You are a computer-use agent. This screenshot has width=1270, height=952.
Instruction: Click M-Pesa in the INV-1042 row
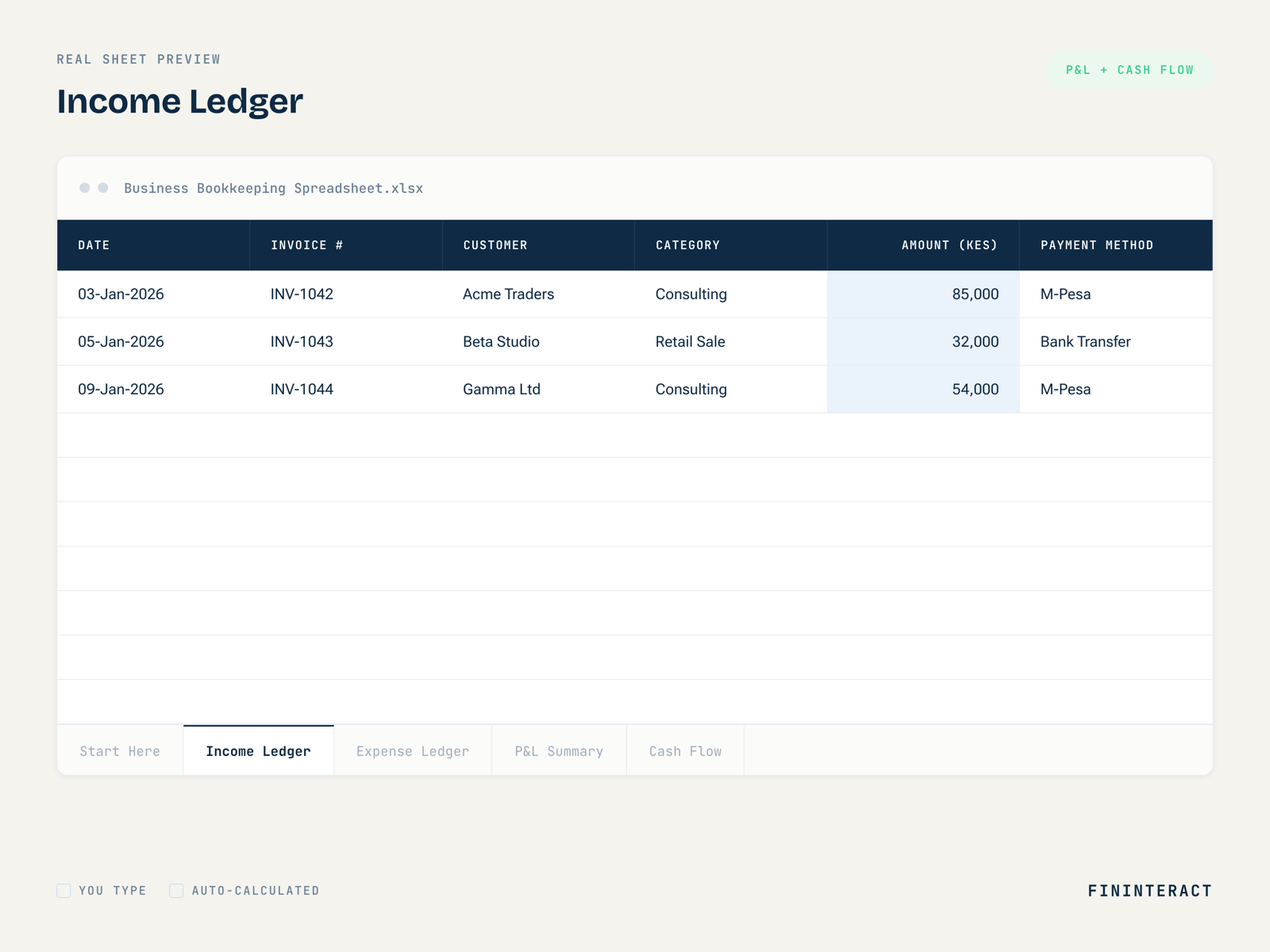pyautogui.click(x=1116, y=294)
